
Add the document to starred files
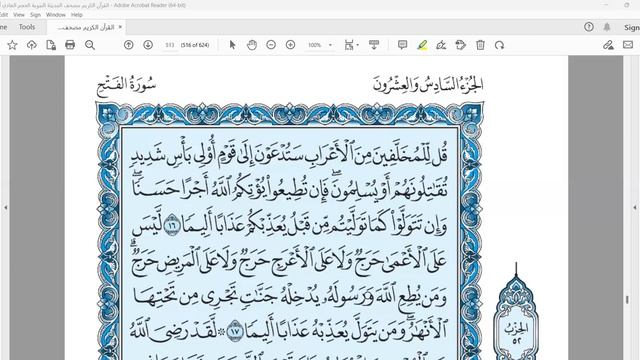tap(12, 45)
